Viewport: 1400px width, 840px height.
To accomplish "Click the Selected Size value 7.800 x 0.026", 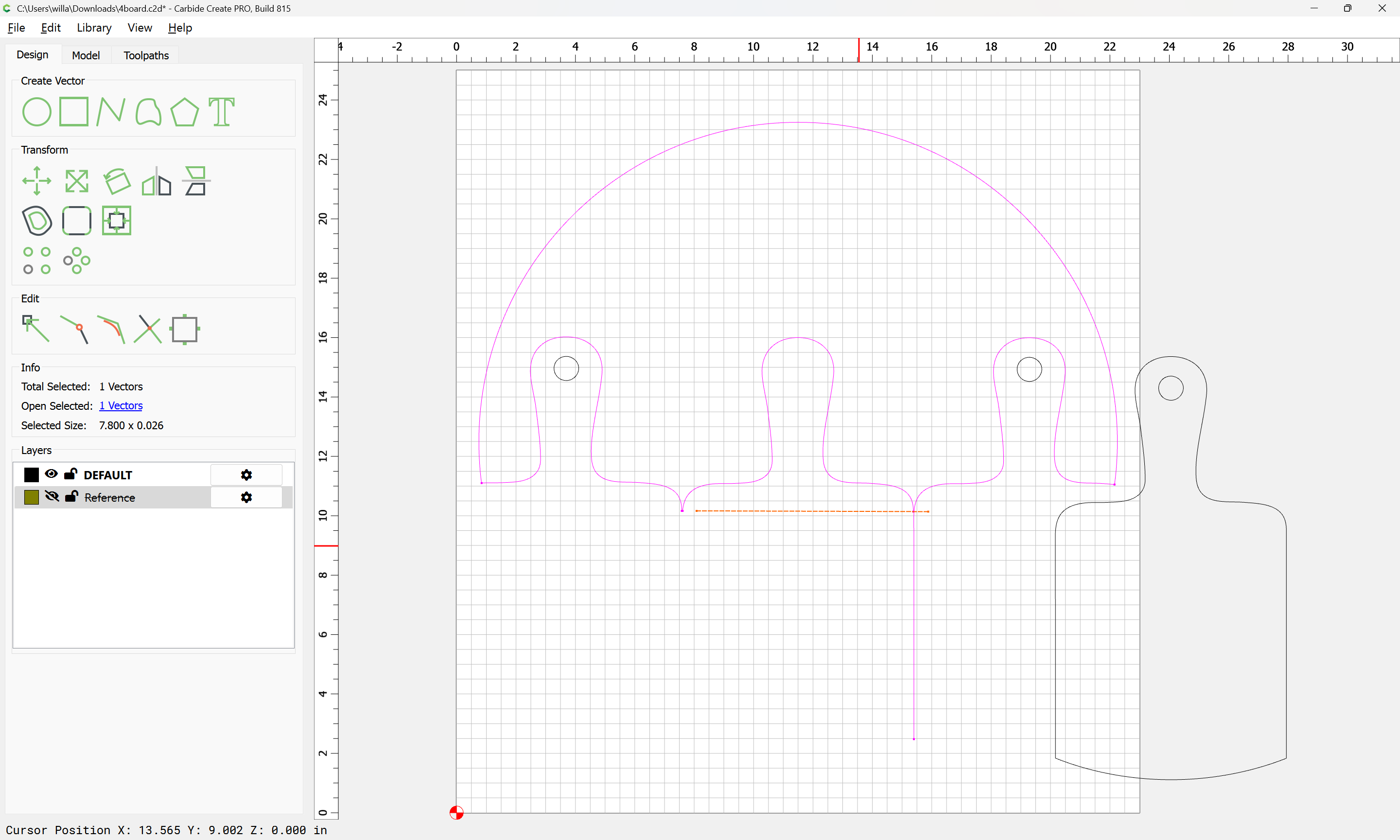I will click(131, 426).
